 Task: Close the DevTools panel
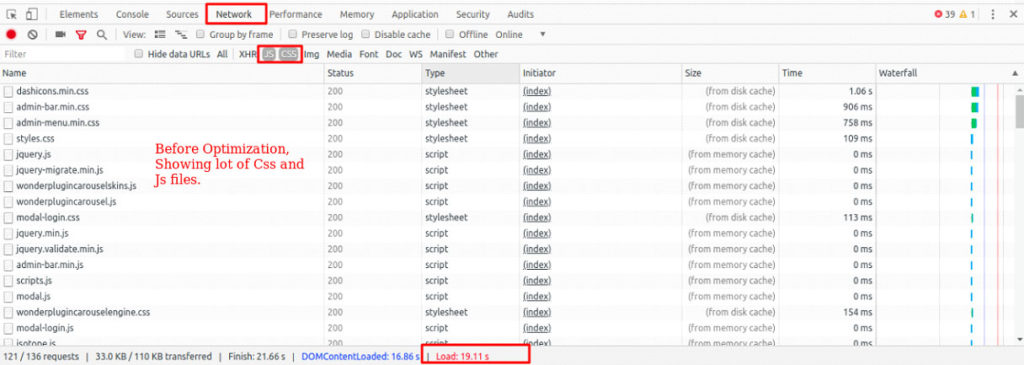point(1013,14)
